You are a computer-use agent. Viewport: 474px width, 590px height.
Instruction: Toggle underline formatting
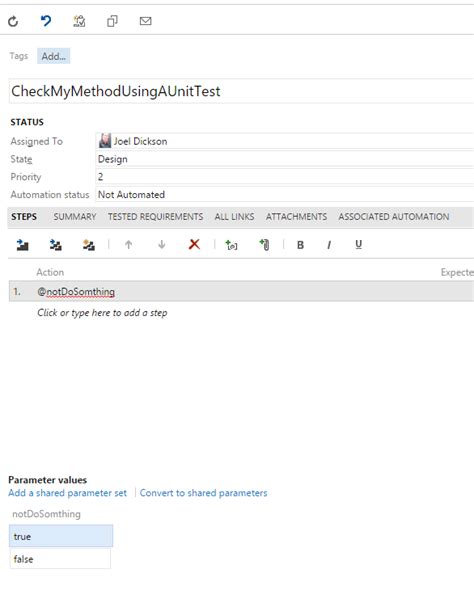click(x=359, y=245)
